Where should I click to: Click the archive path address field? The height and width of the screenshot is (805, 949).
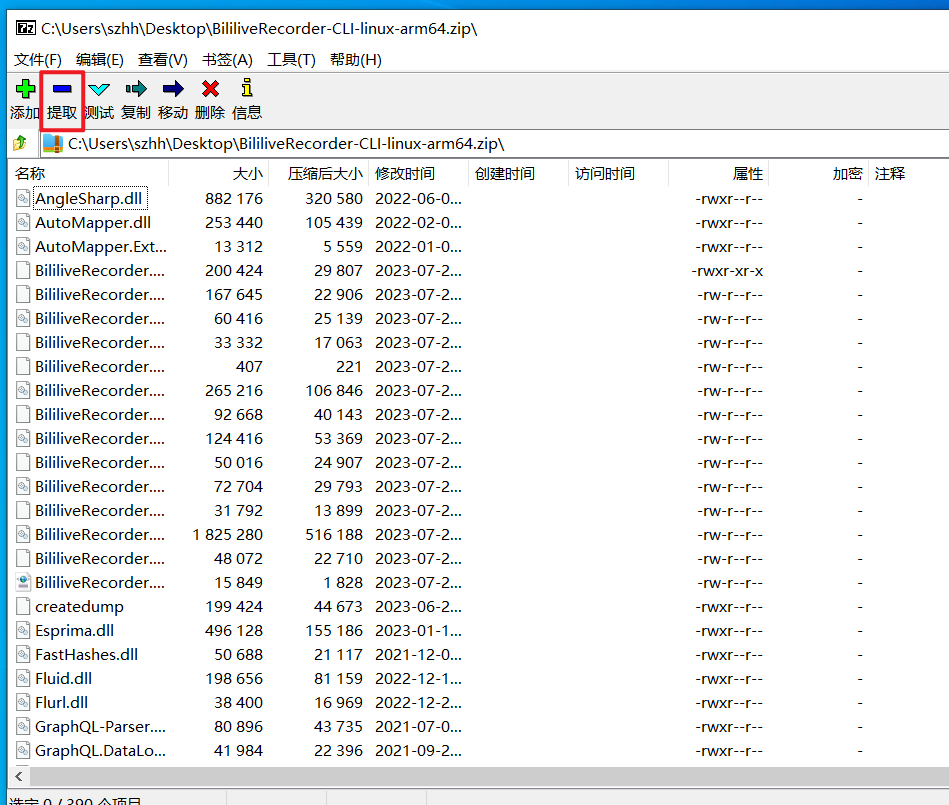[x=494, y=143]
